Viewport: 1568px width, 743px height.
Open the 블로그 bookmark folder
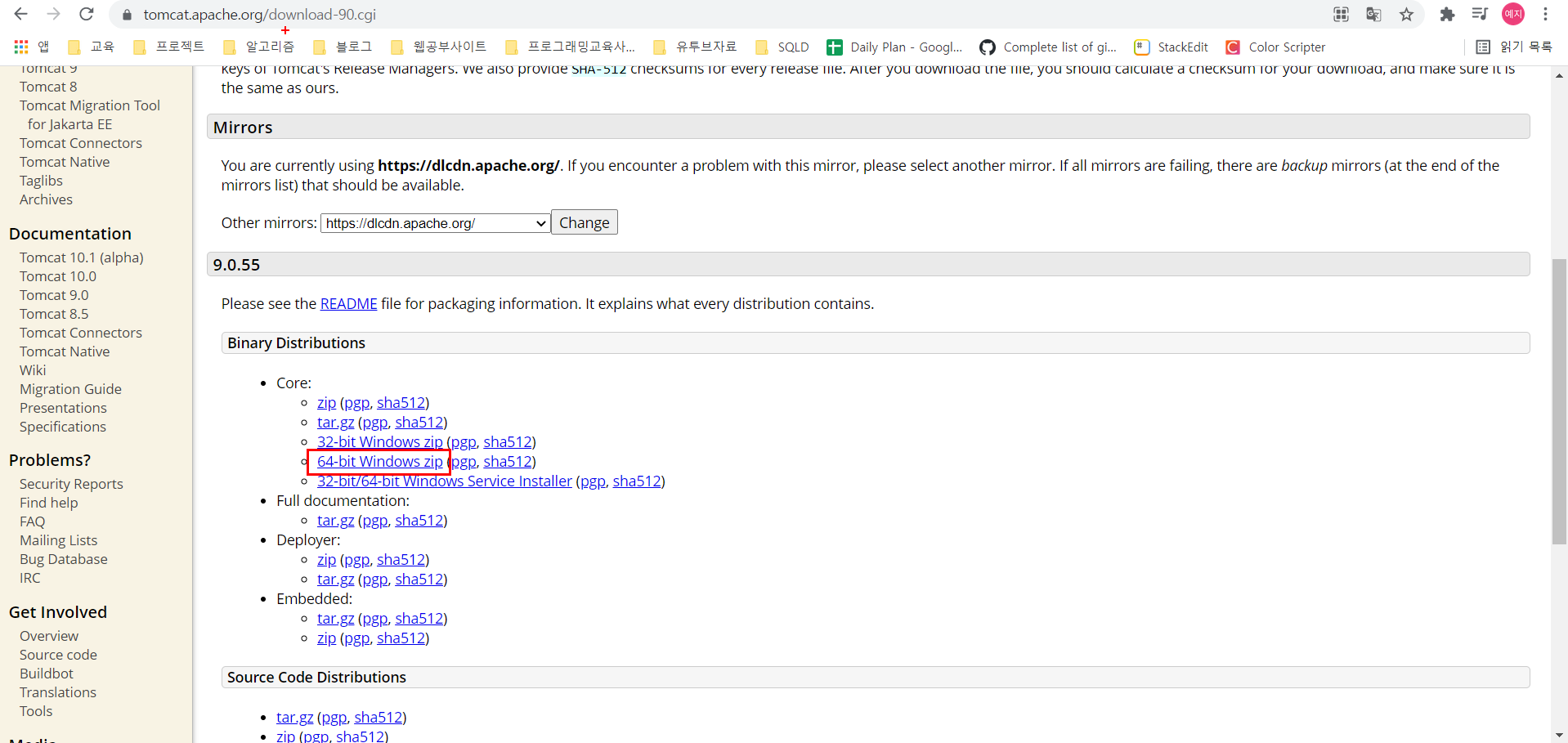tap(343, 47)
